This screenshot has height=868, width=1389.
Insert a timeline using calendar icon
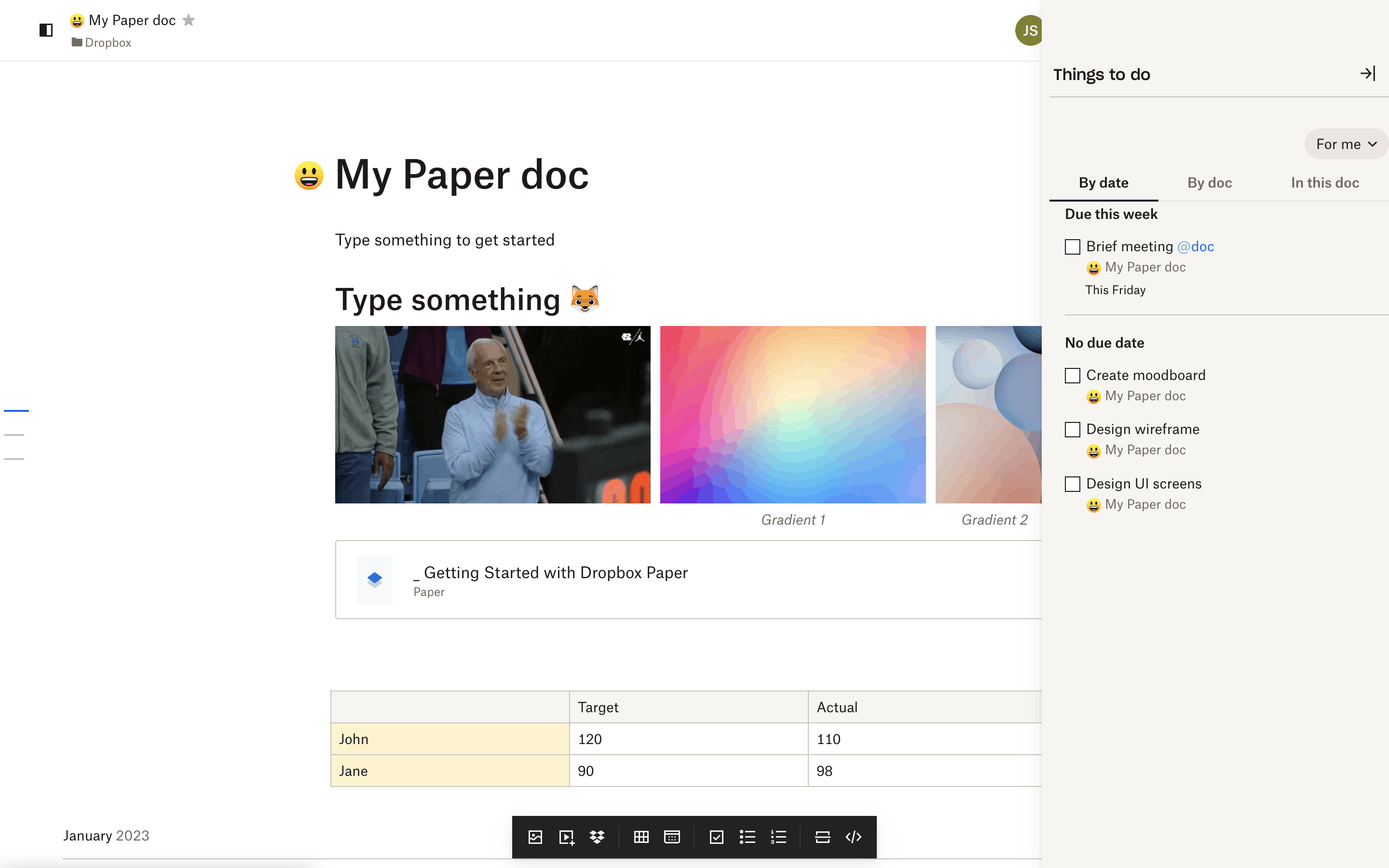(671, 837)
